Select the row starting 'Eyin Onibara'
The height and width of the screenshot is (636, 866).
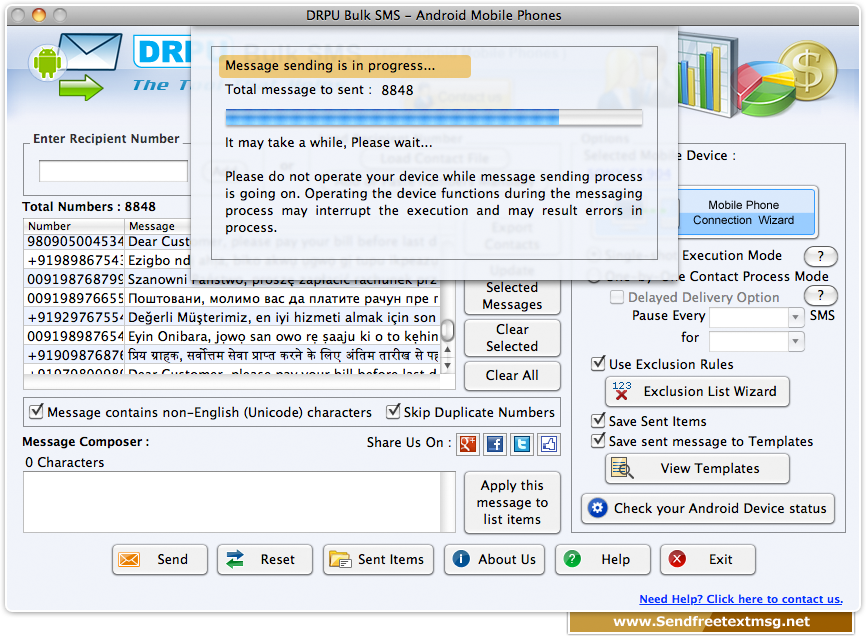[232, 336]
